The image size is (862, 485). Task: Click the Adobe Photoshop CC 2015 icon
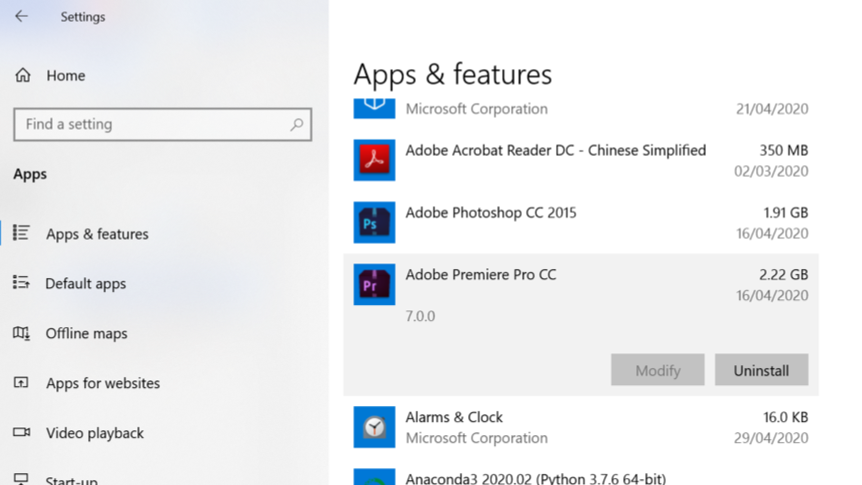374,222
